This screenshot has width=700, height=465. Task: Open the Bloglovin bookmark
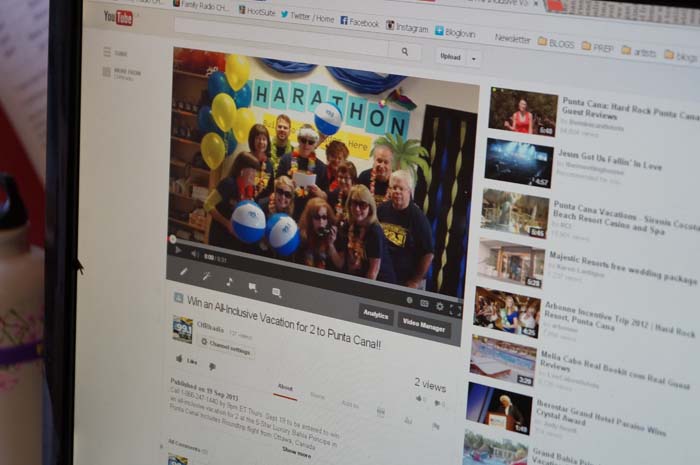click(455, 32)
